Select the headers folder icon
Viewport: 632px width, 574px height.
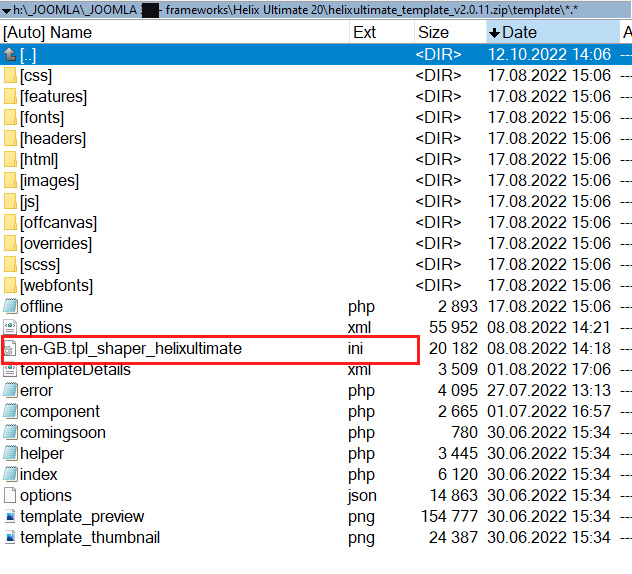[x=10, y=138]
